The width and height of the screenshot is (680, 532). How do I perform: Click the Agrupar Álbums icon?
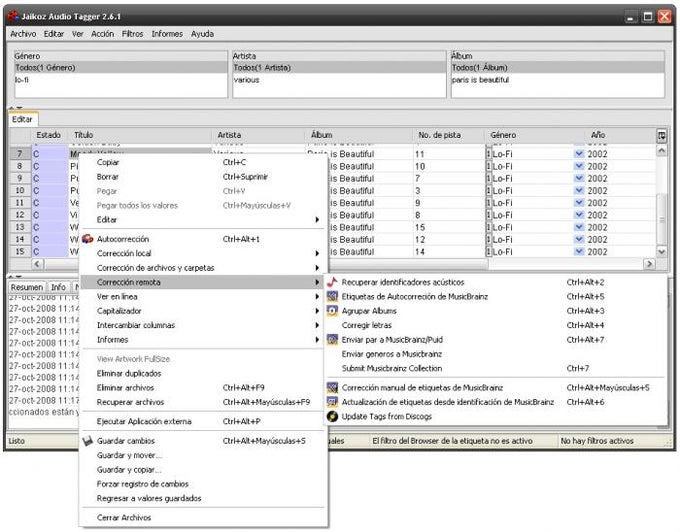332,311
